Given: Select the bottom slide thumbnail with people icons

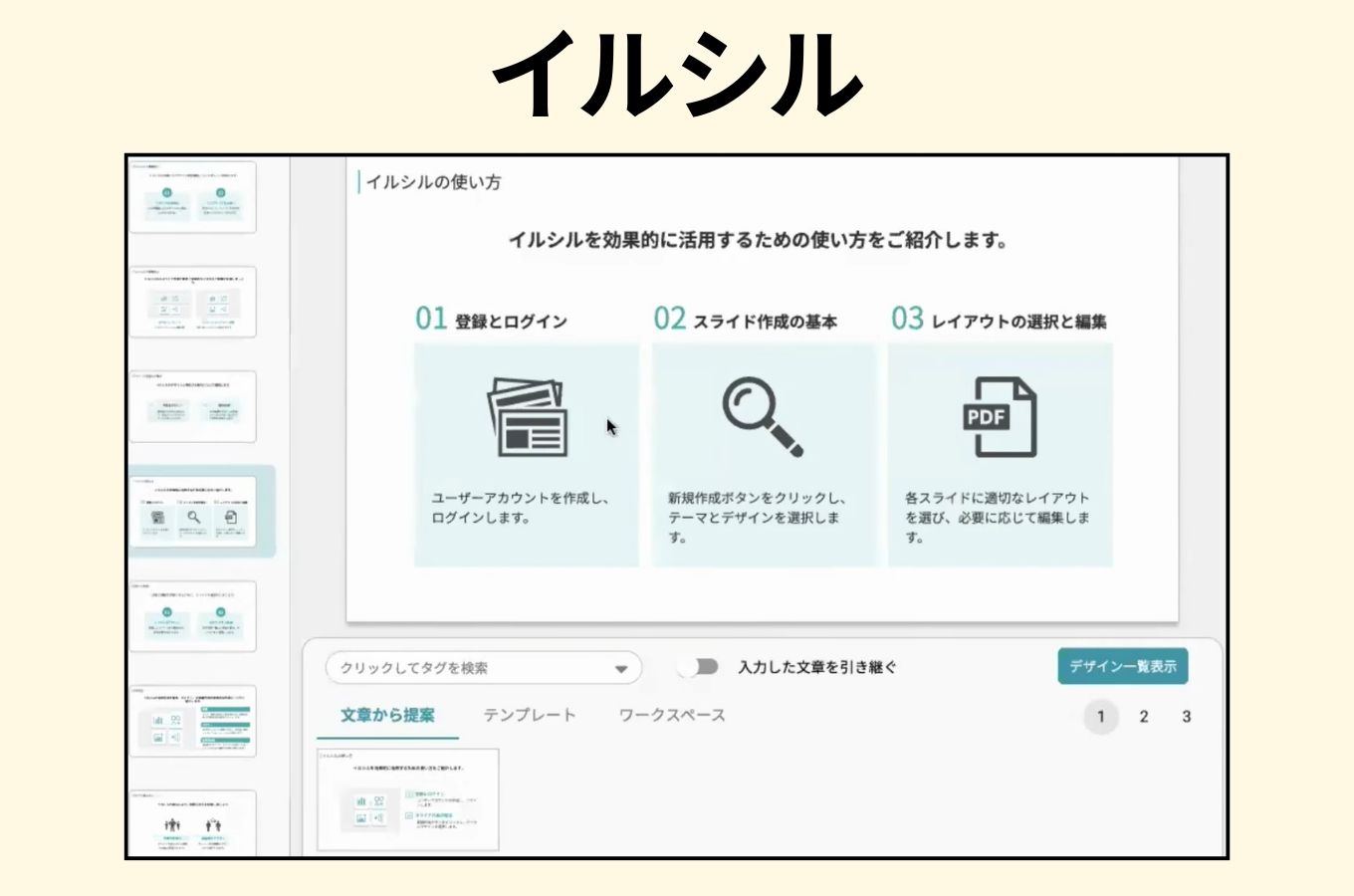Looking at the screenshot, I should click(x=193, y=822).
